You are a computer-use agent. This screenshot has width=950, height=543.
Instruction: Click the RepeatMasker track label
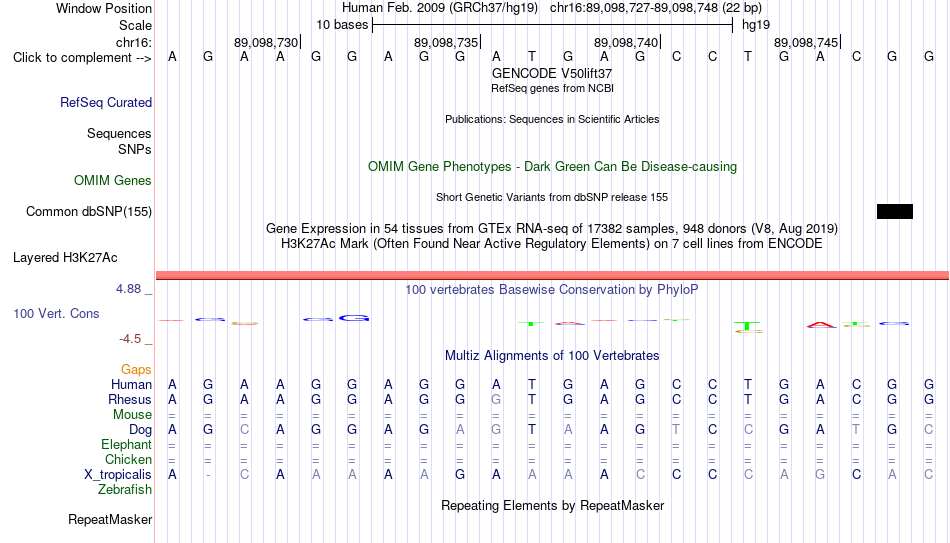tap(110, 520)
